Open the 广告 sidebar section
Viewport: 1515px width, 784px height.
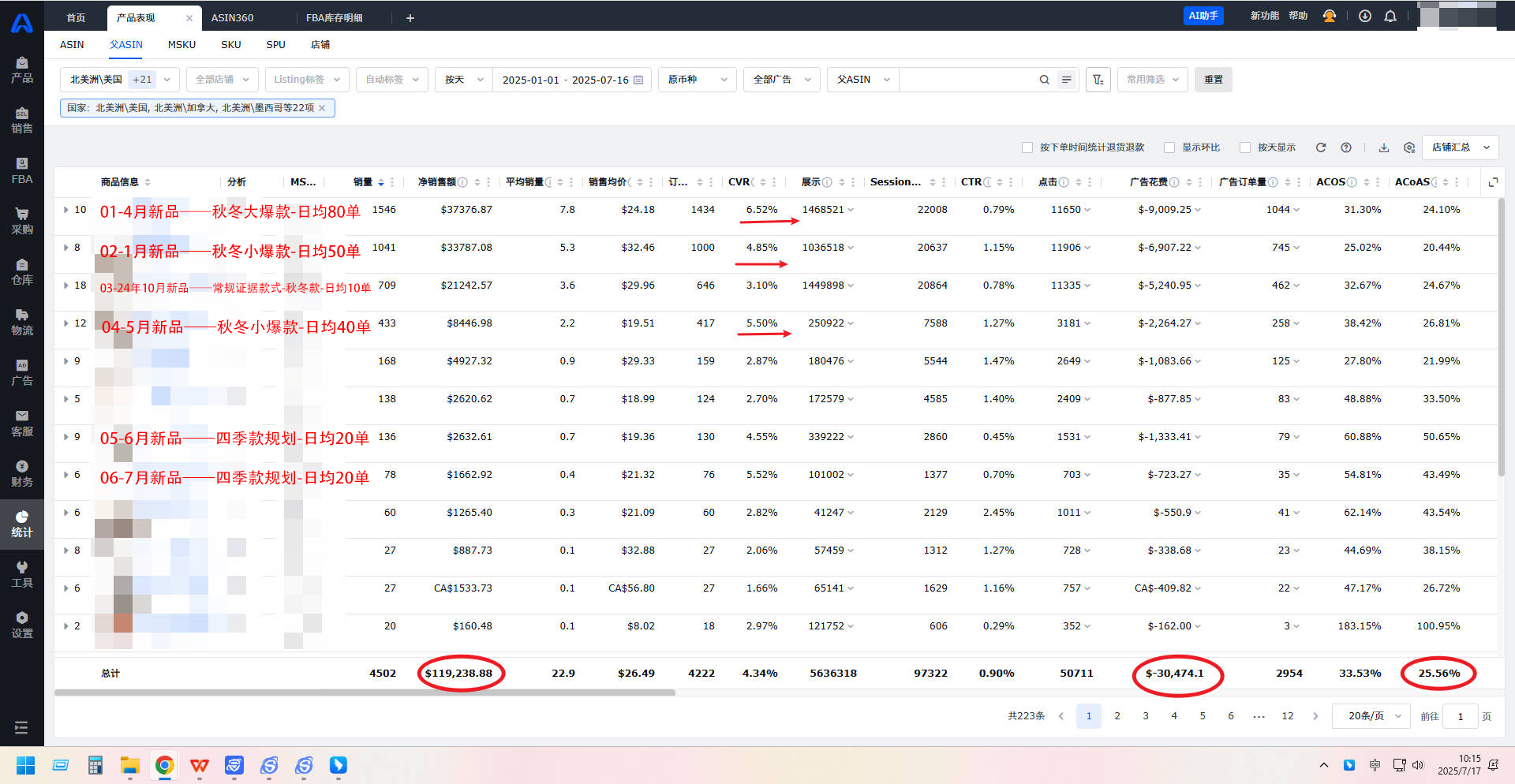coord(22,372)
